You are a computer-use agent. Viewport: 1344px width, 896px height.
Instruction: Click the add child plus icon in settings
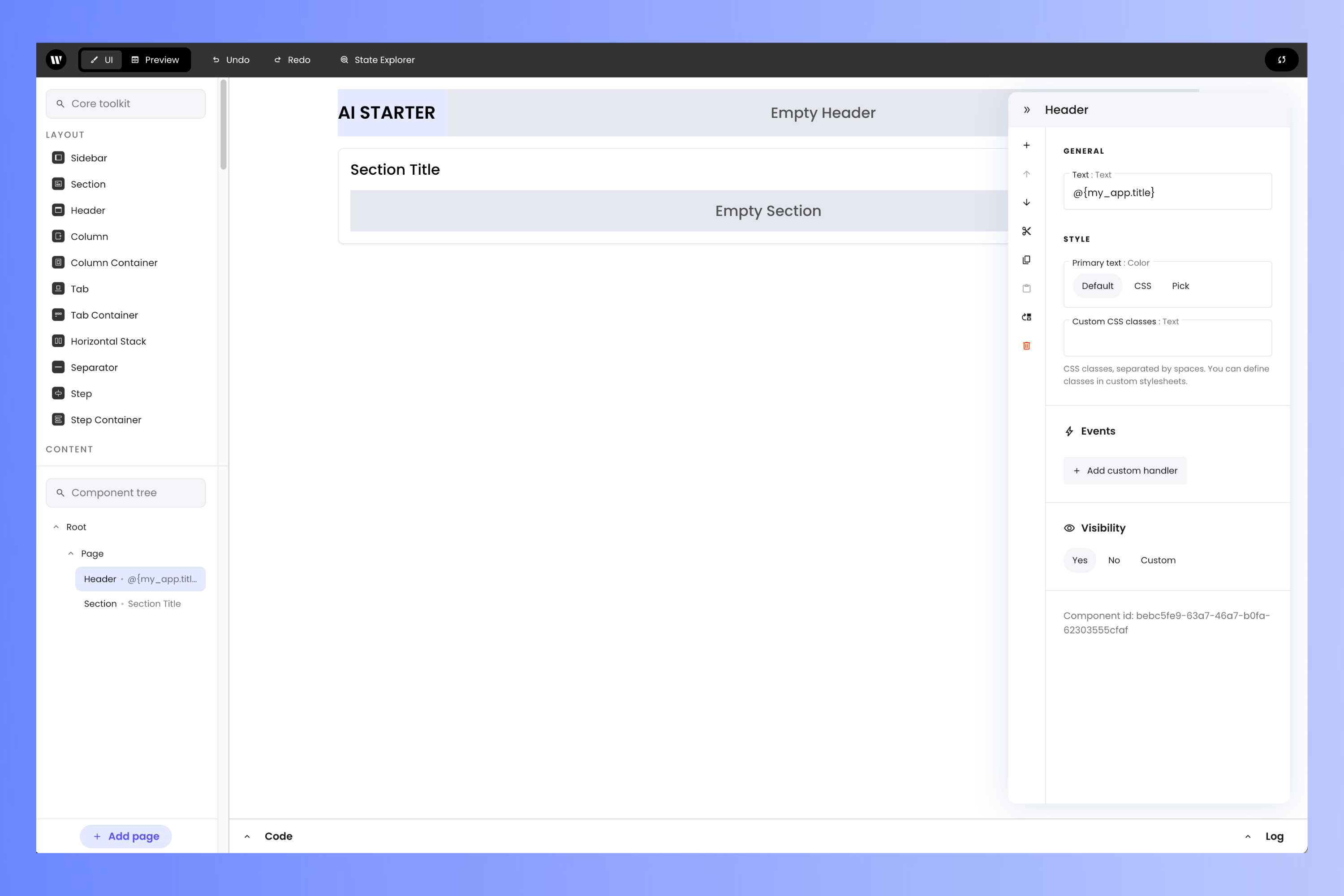[1026, 145]
